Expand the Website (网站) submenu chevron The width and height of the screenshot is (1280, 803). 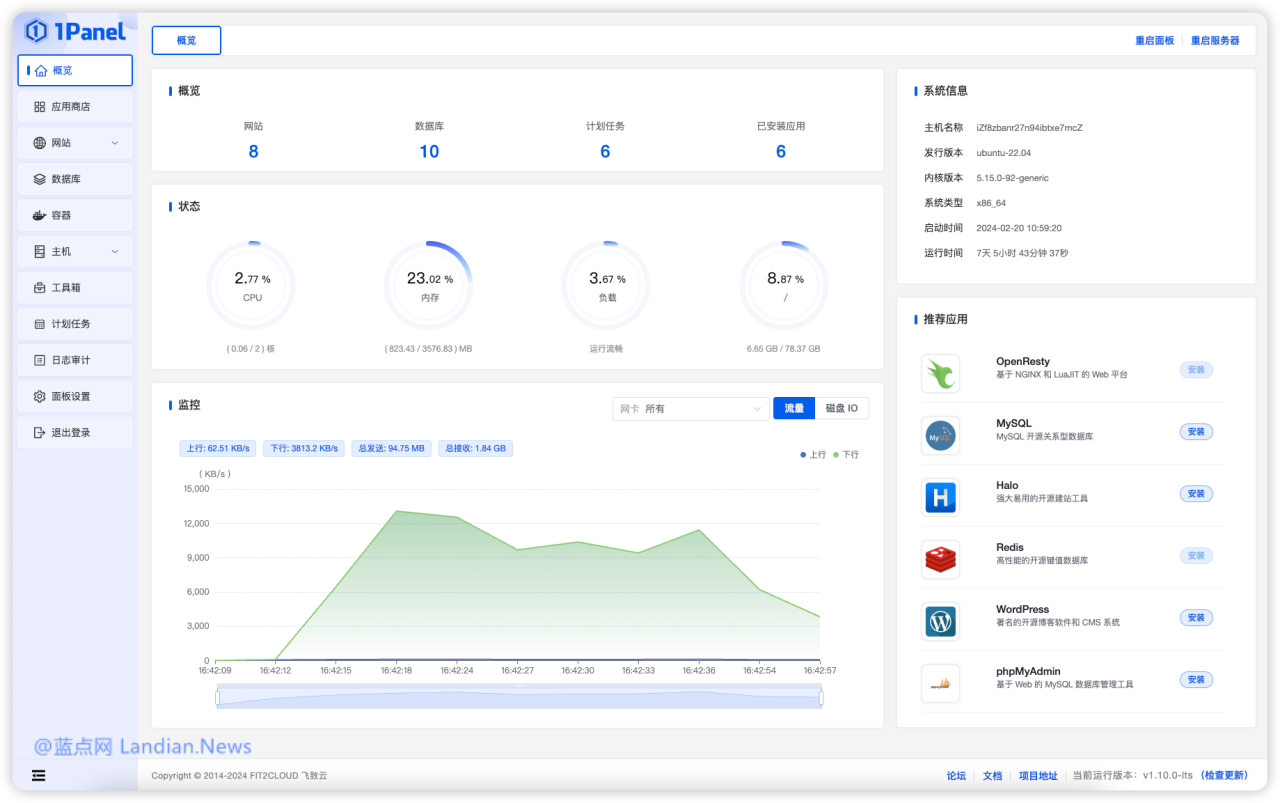115,143
